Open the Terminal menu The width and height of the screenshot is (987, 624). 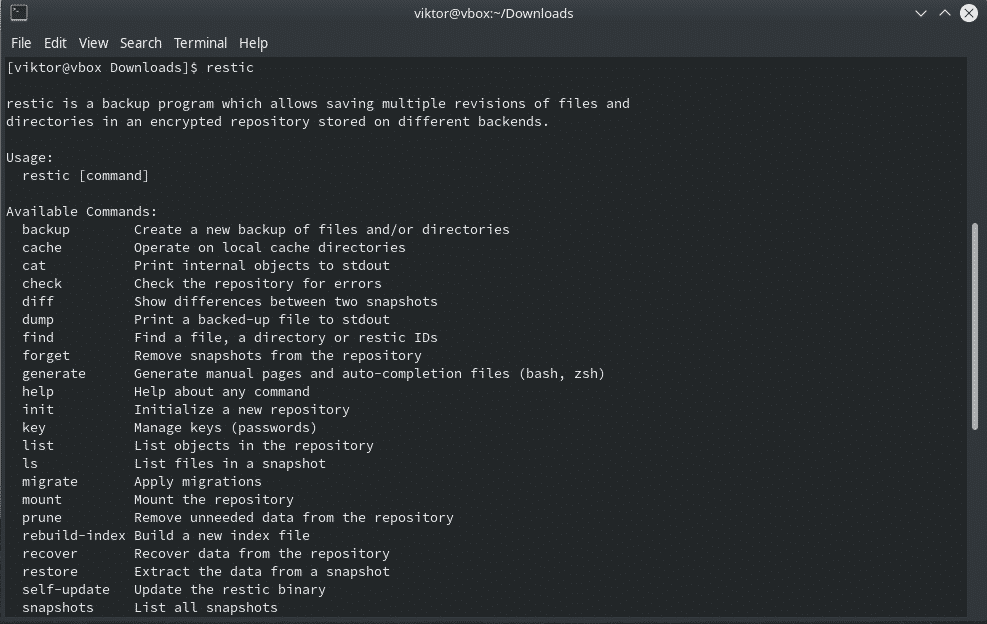200,43
